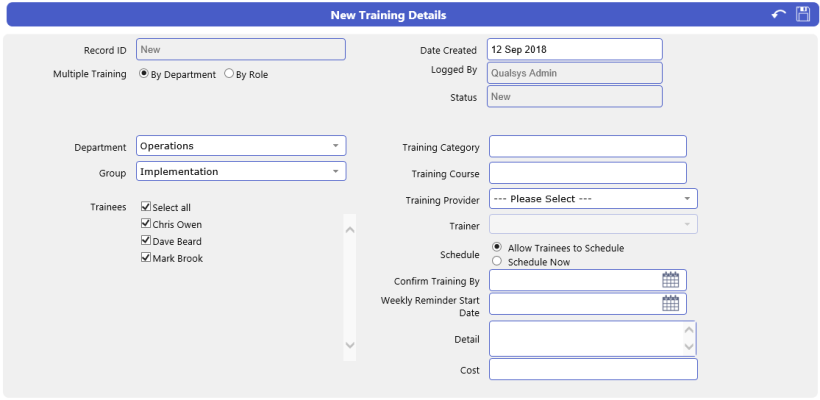Click the Status field showing New
Image resolution: width=820 pixels, height=400 pixels.
click(575, 96)
